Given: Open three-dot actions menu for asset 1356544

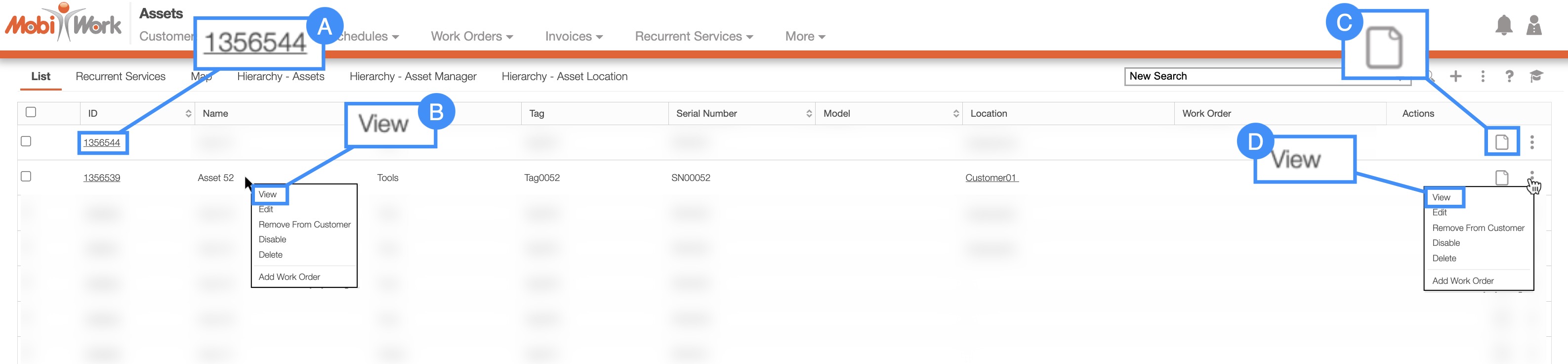Looking at the screenshot, I should pyautogui.click(x=1532, y=142).
